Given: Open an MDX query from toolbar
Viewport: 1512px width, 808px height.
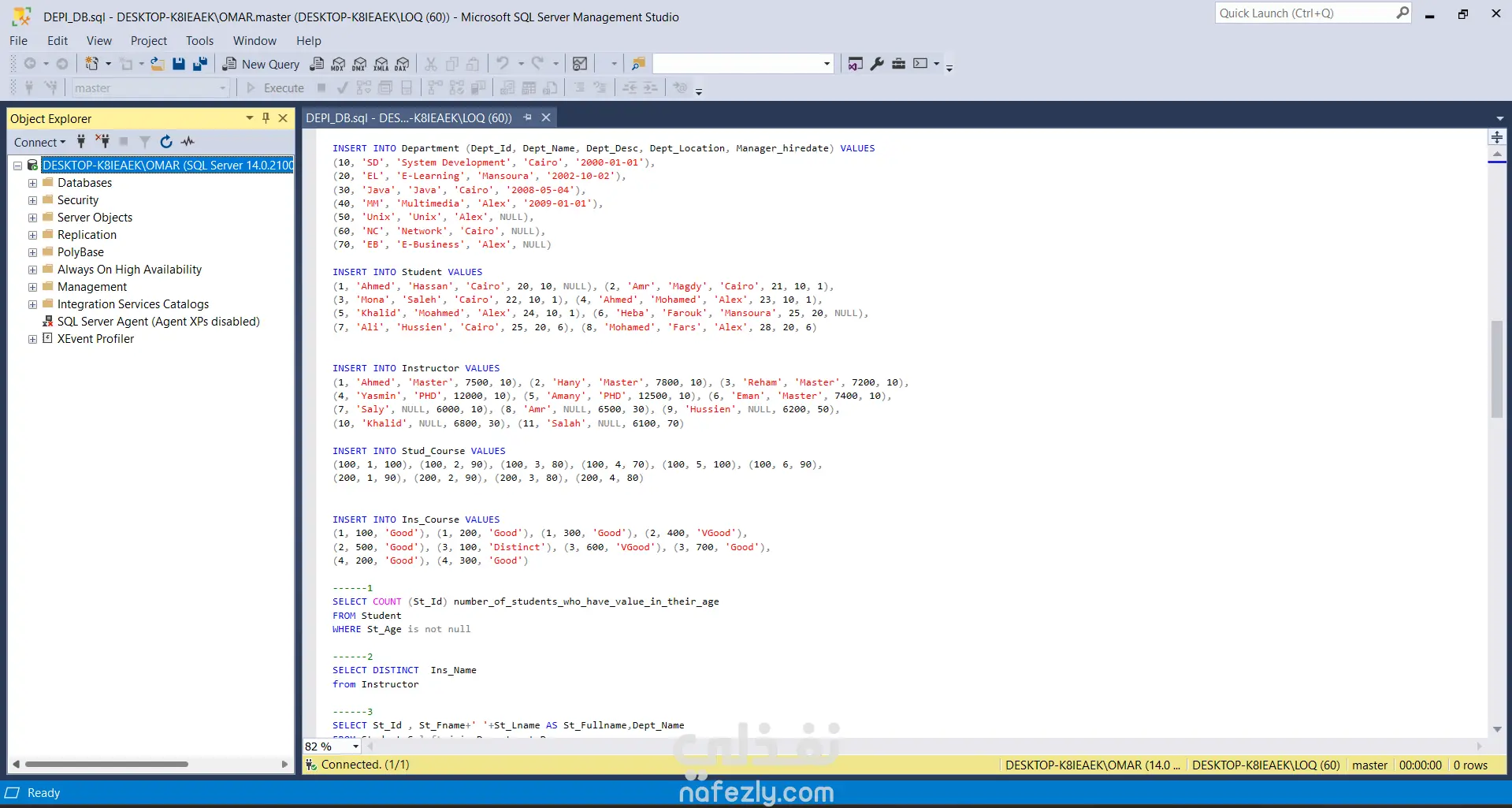Looking at the screenshot, I should [x=338, y=64].
